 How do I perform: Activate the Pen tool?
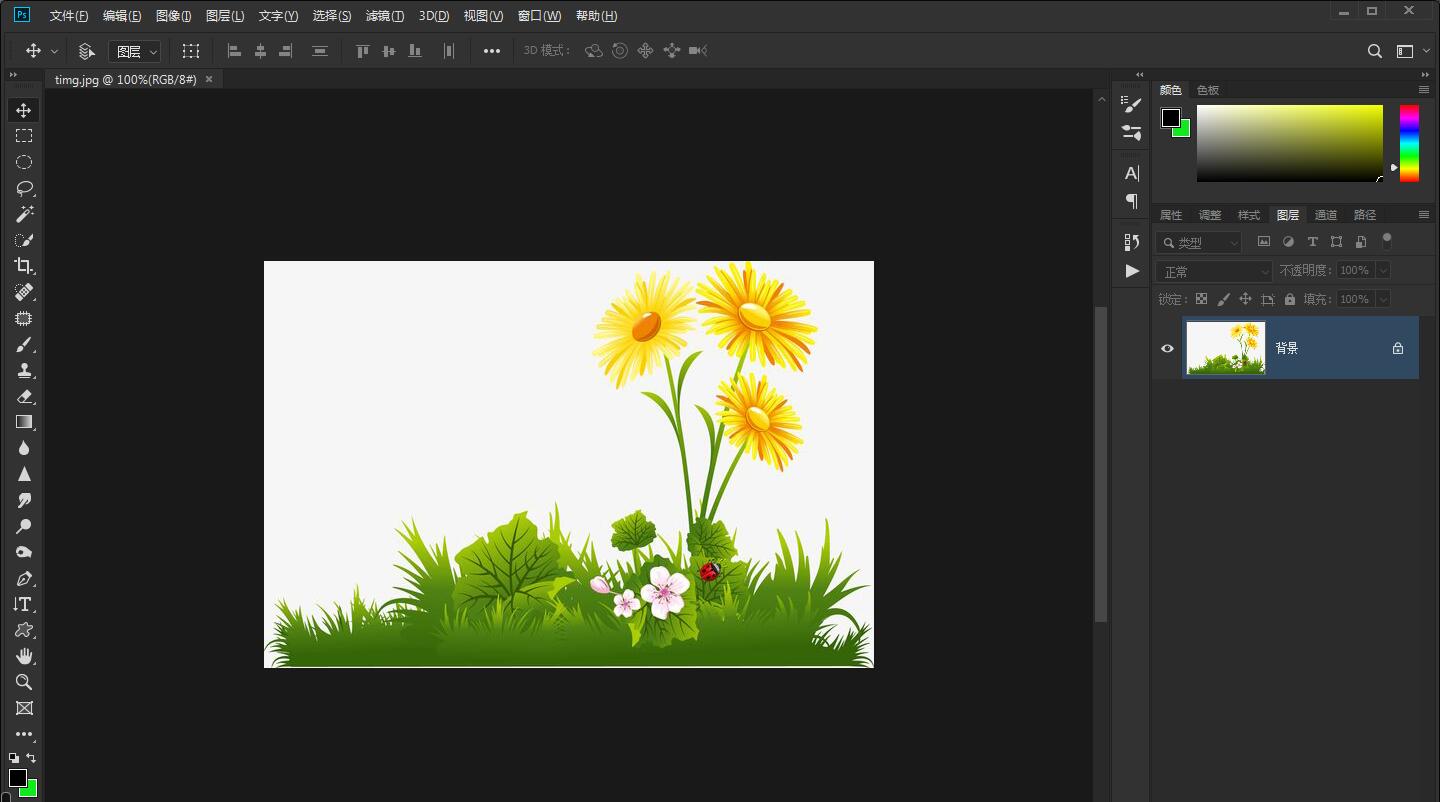pyautogui.click(x=24, y=579)
